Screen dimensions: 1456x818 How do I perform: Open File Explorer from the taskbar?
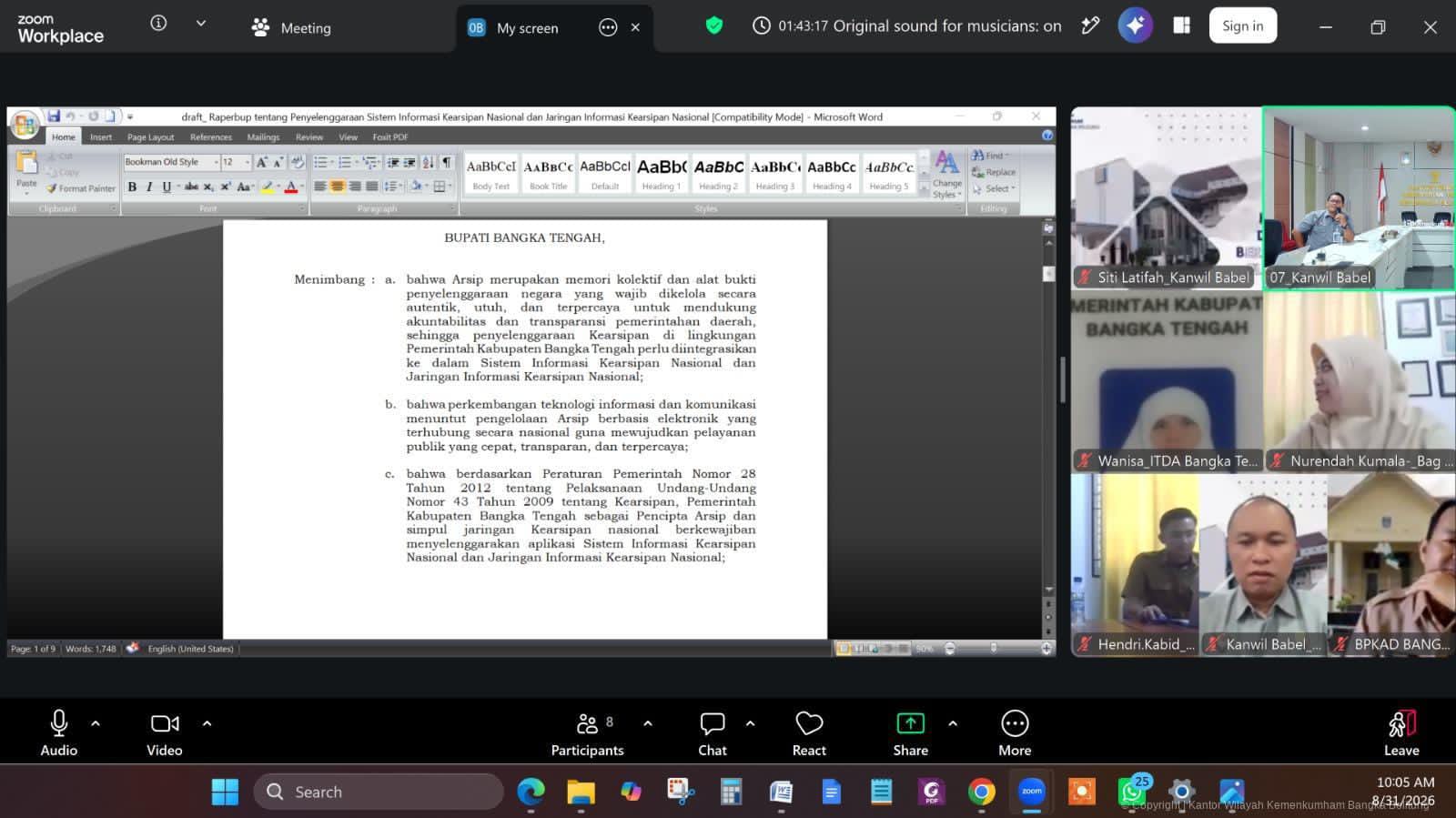click(581, 792)
